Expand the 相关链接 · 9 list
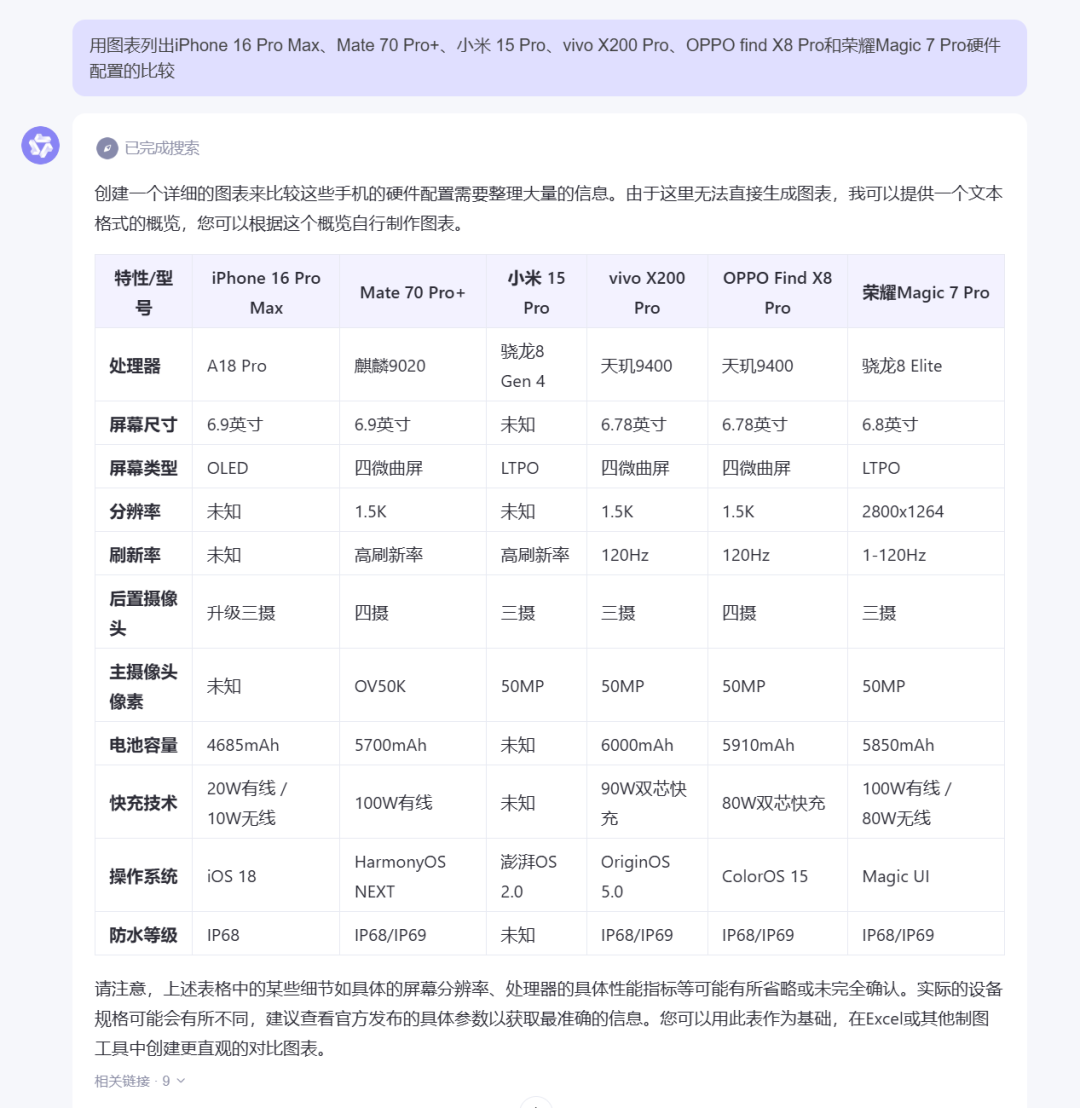The image size is (1080, 1108). tap(140, 1080)
